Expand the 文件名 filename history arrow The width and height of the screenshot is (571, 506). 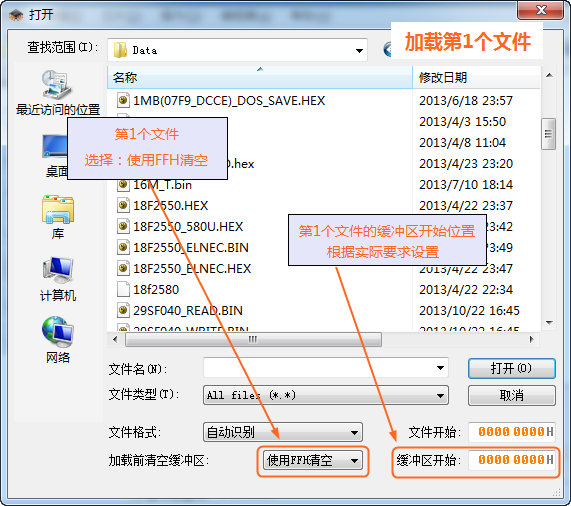(440, 368)
